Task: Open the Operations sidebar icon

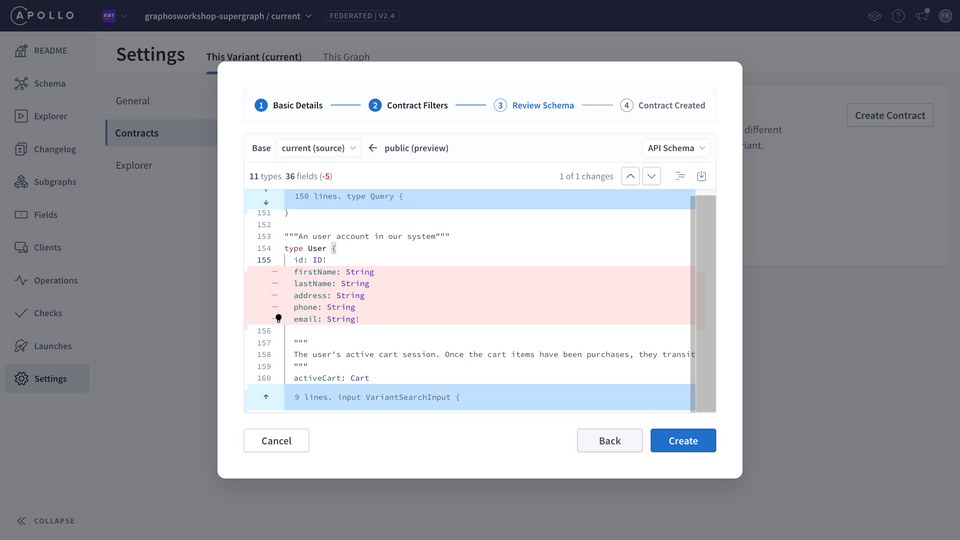Action: 21,280
